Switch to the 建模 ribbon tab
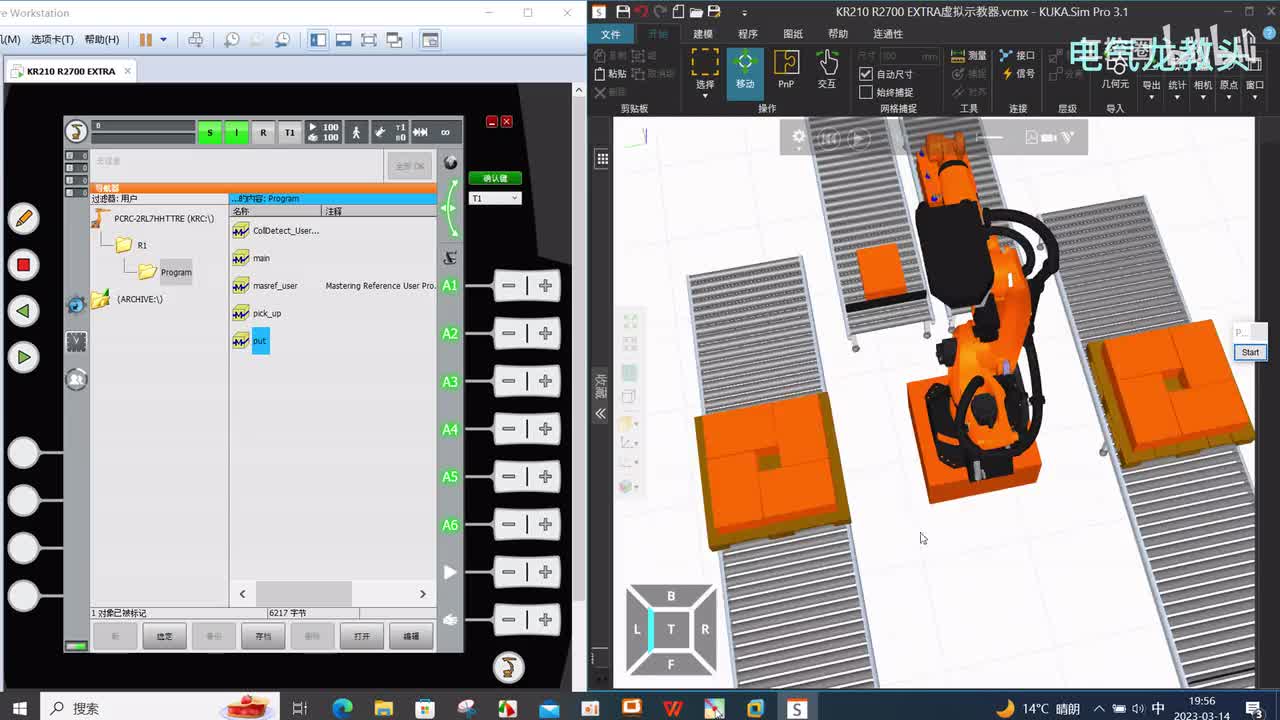This screenshot has width=1280, height=720. [703, 34]
